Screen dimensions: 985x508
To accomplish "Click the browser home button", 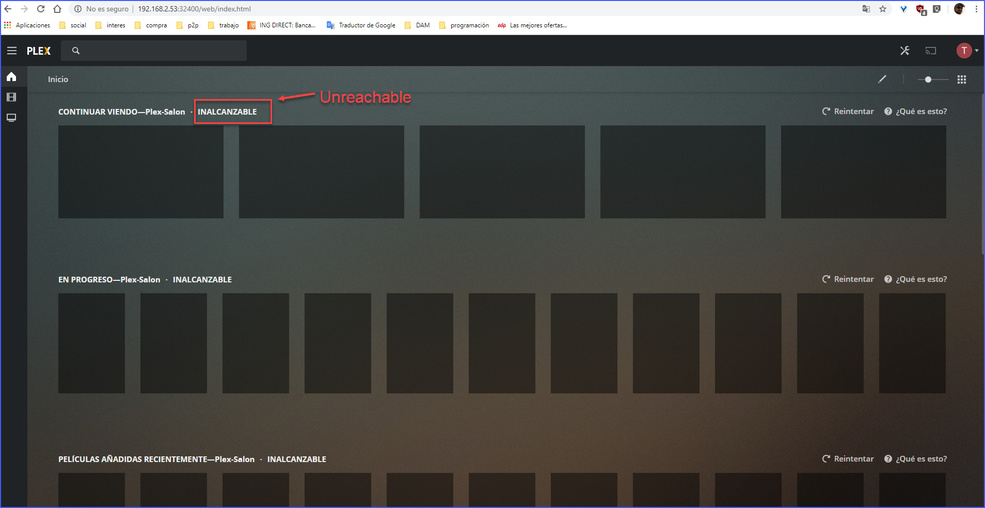I will pyautogui.click(x=57, y=9).
